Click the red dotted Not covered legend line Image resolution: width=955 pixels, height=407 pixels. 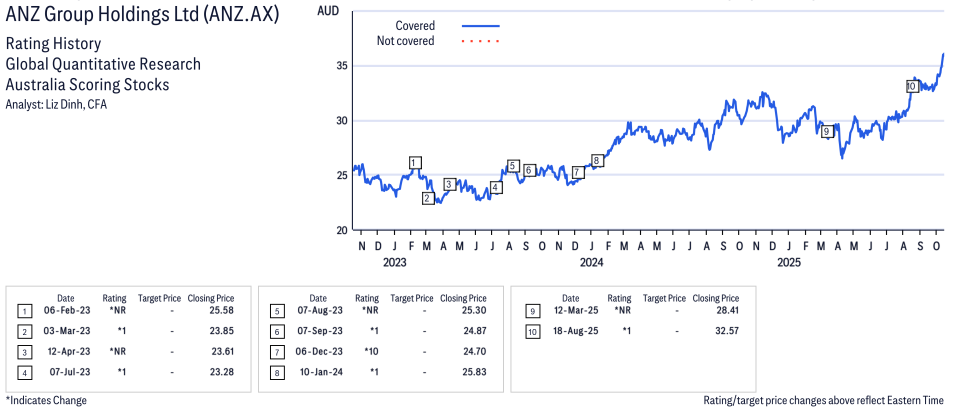tap(481, 41)
